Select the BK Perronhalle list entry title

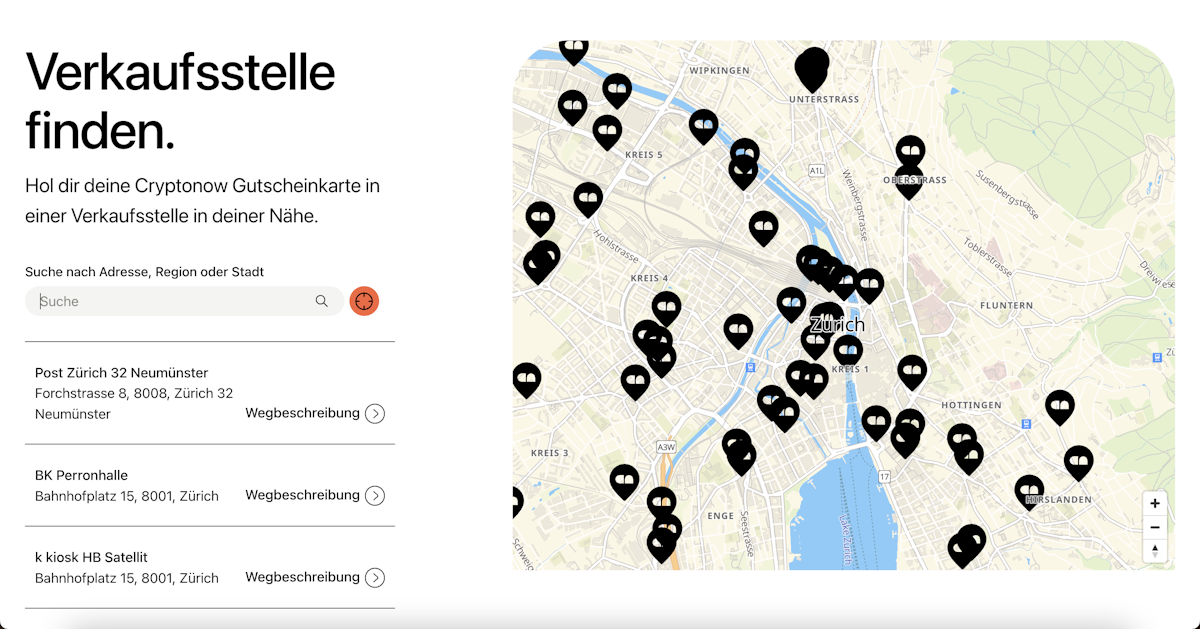81,475
